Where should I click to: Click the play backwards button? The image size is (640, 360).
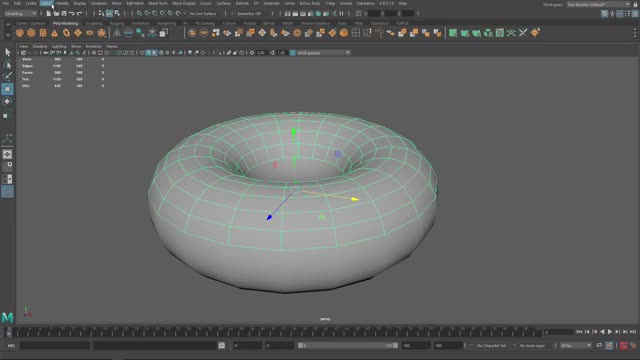(602, 332)
